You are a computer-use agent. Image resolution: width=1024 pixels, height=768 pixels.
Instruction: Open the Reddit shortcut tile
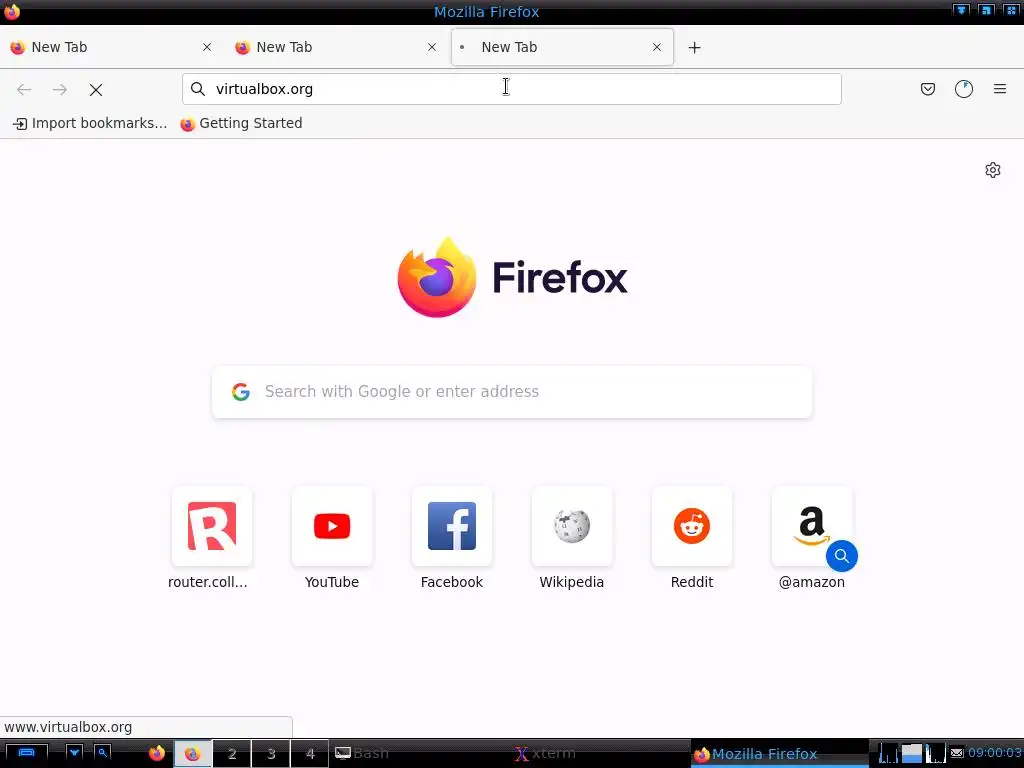point(692,526)
